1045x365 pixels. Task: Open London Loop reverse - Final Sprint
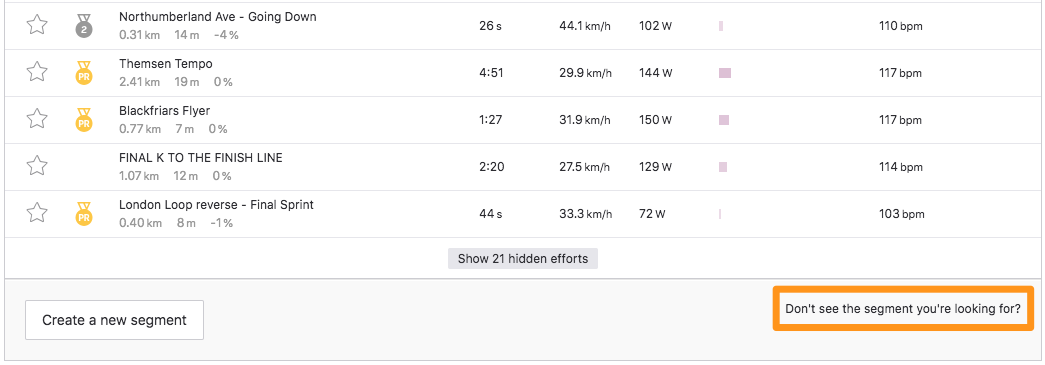point(216,204)
